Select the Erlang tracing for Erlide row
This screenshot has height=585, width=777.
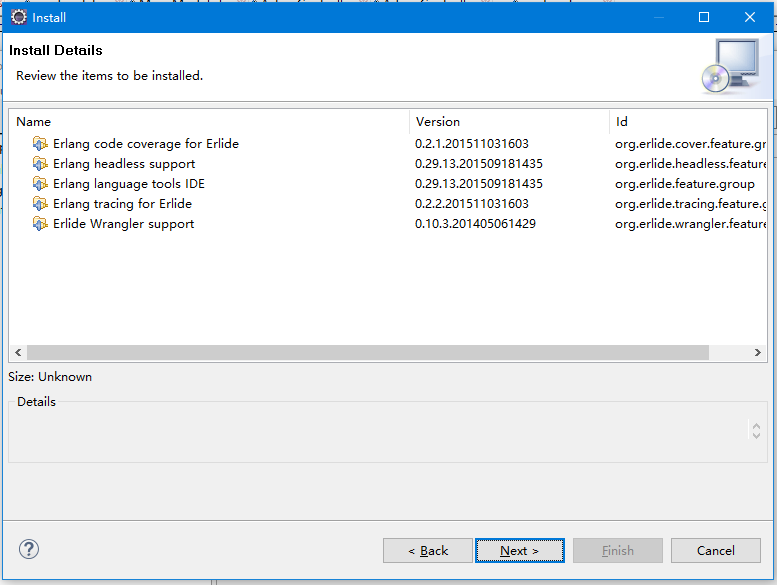click(388, 204)
